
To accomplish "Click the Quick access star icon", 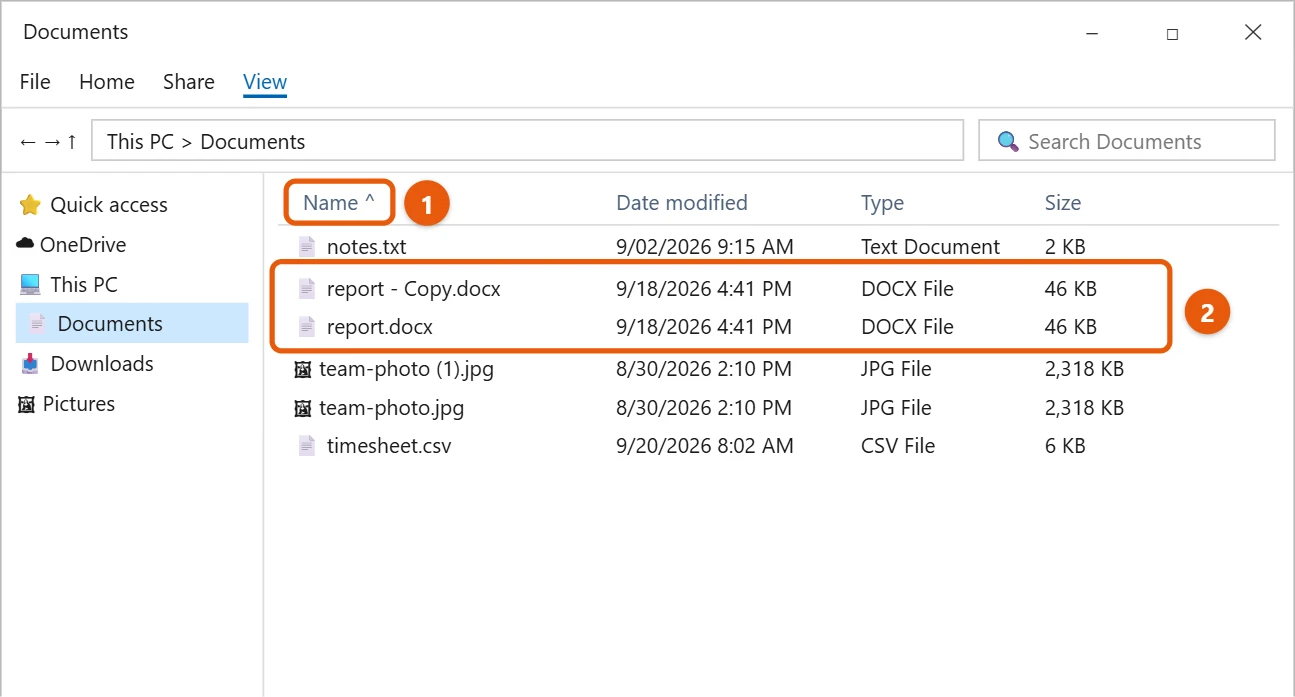I will (x=30, y=205).
